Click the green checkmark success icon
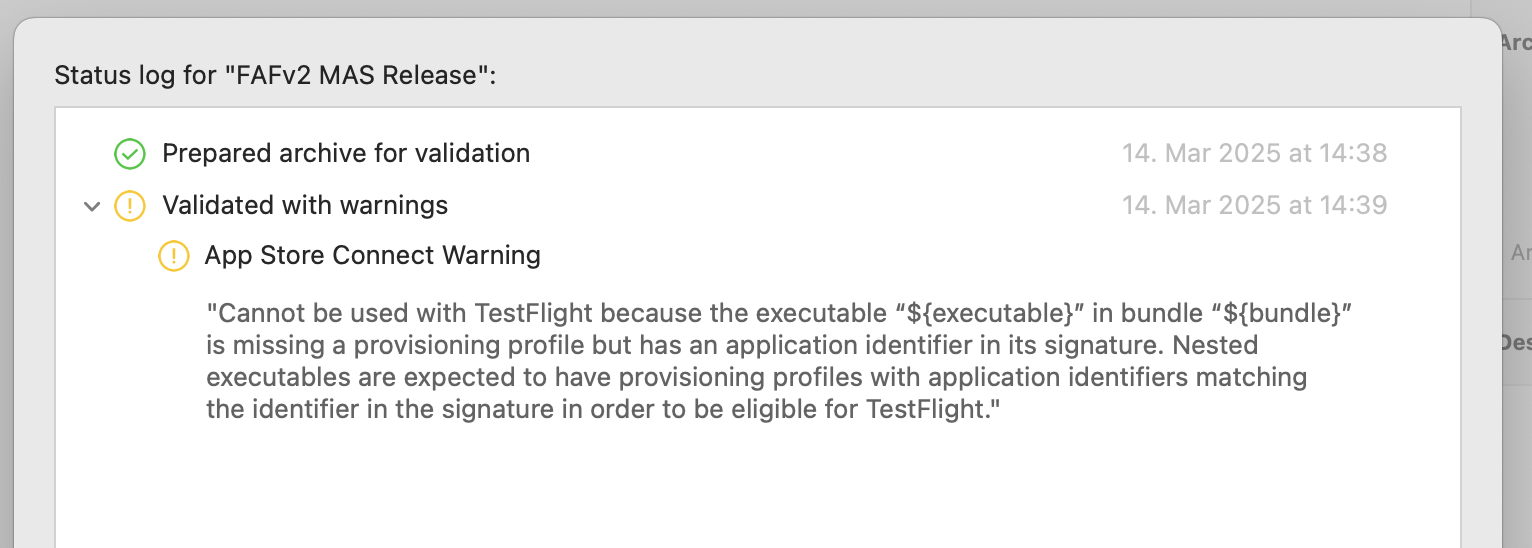1532x548 pixels. coord(129,154)
